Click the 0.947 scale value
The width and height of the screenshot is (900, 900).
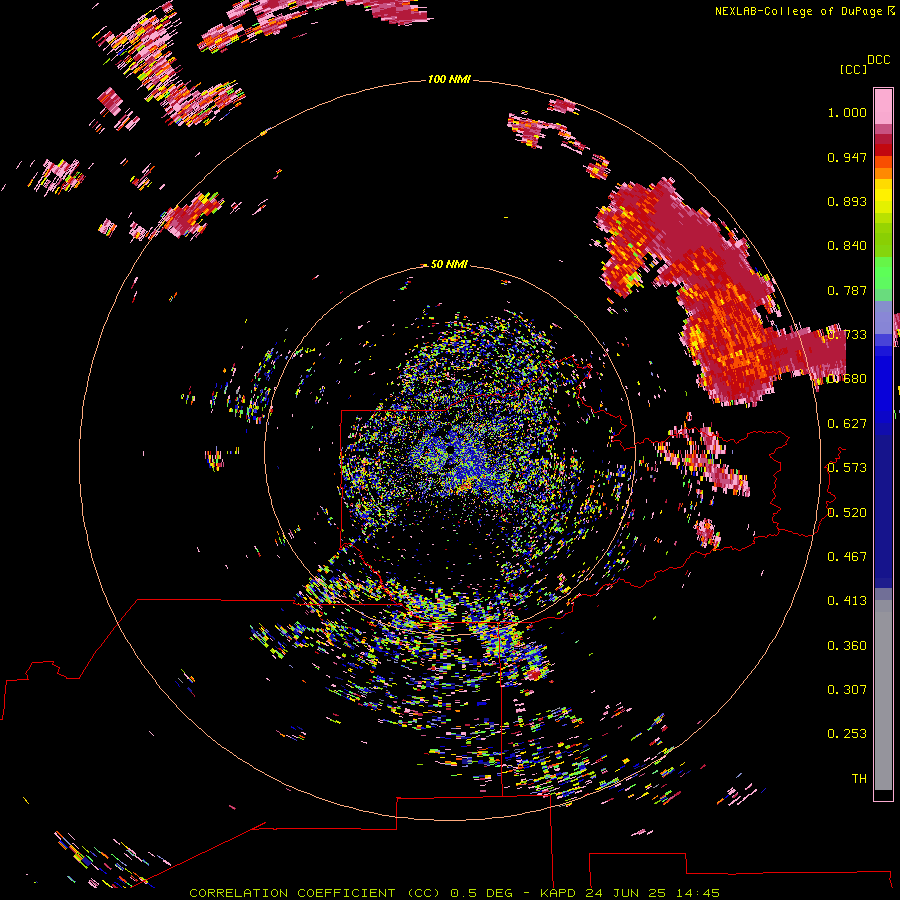tap(847, 157)
